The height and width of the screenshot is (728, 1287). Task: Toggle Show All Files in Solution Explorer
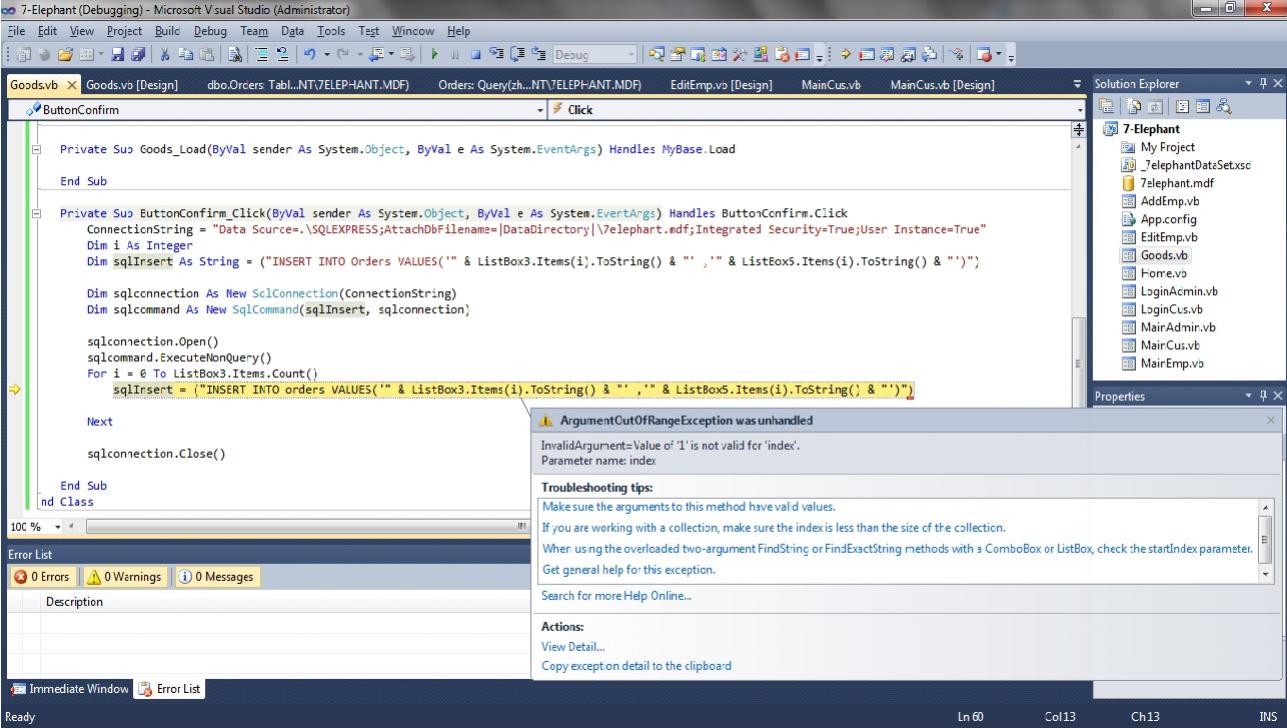pyautogui.click(x=1134, y=106)
